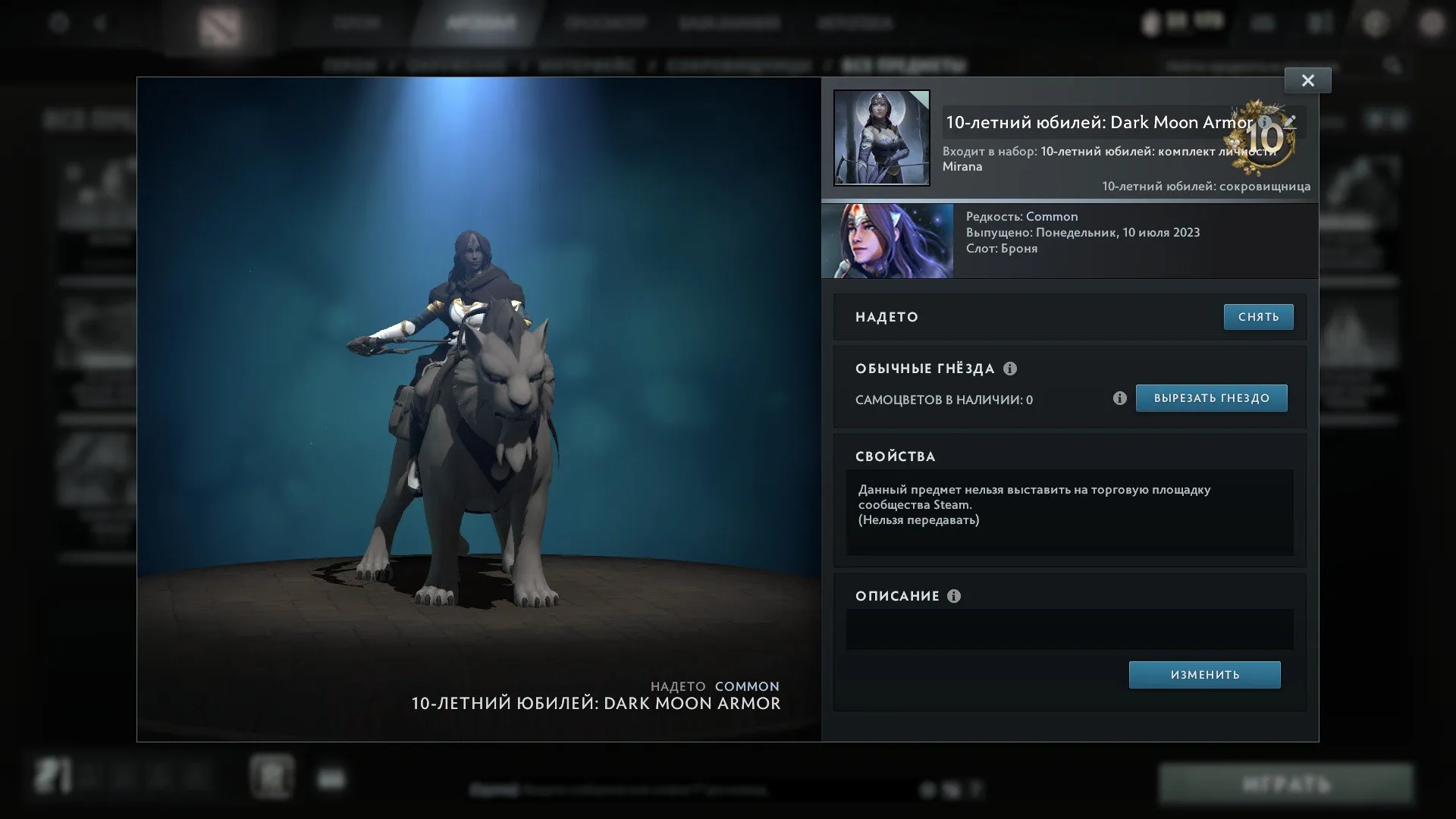Viewport: 1456px width, 819px height.
Task: Switch to the ВСЕ ПРЕДМЕТЫ sub-tab
Action: coord(904,66)
